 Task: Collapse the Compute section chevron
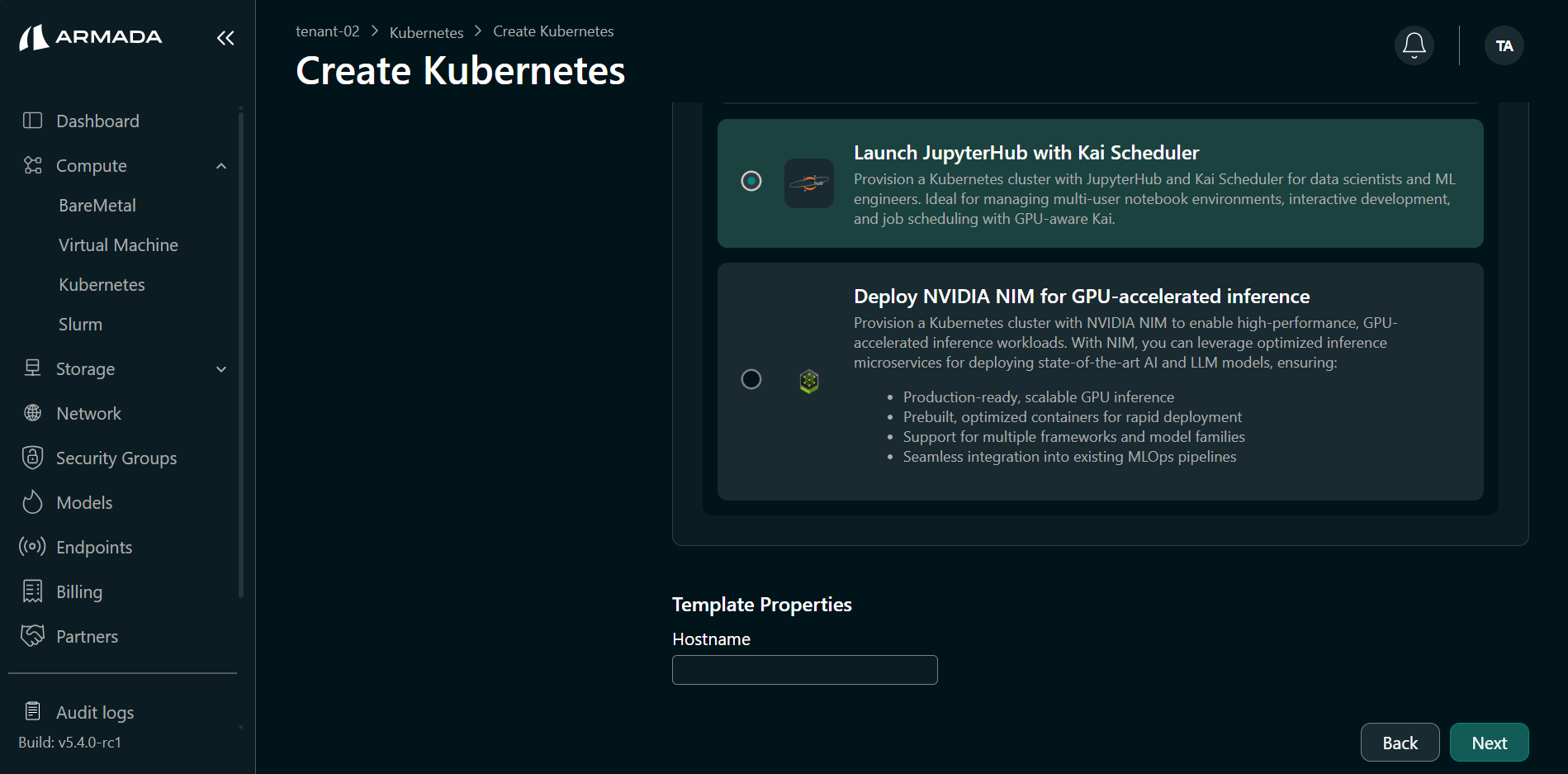click(x=221, y=166)
